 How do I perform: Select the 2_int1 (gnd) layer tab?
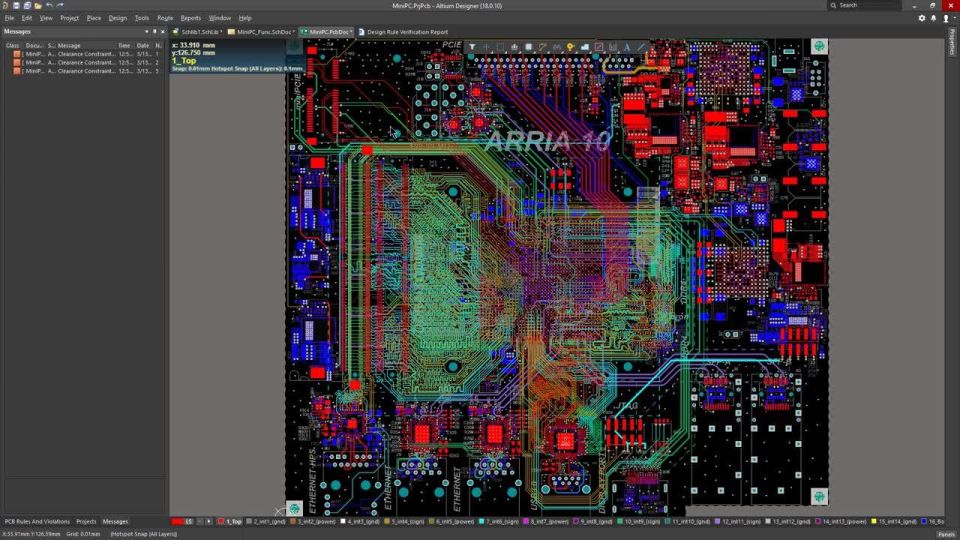click(266, 522)
